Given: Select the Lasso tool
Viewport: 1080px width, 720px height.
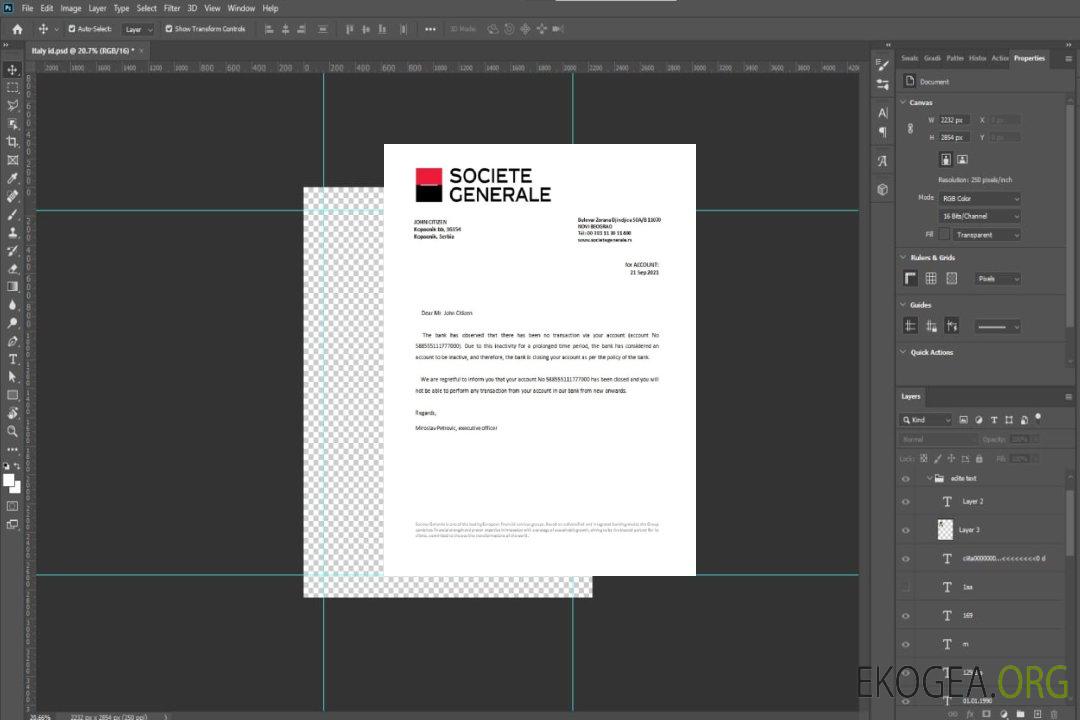Looking at the screenshot, I should 12,105.
